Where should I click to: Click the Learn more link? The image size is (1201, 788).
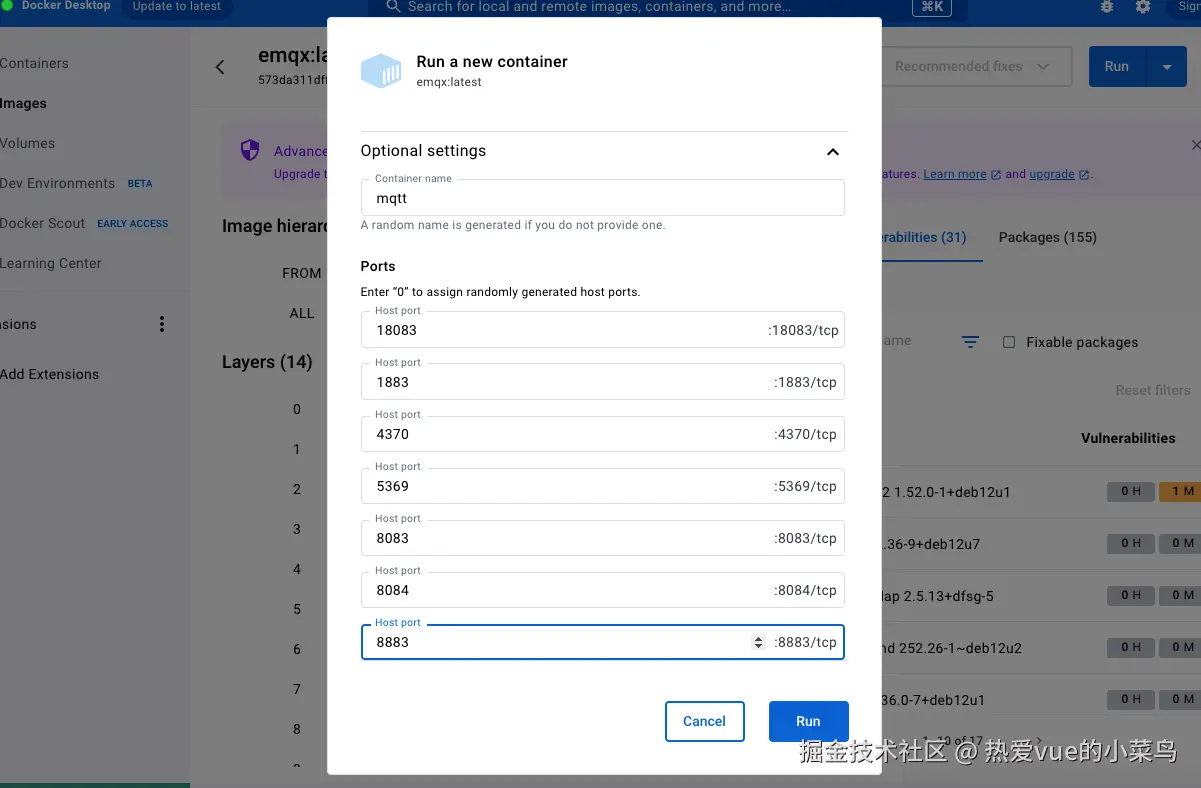coord(955,174)
